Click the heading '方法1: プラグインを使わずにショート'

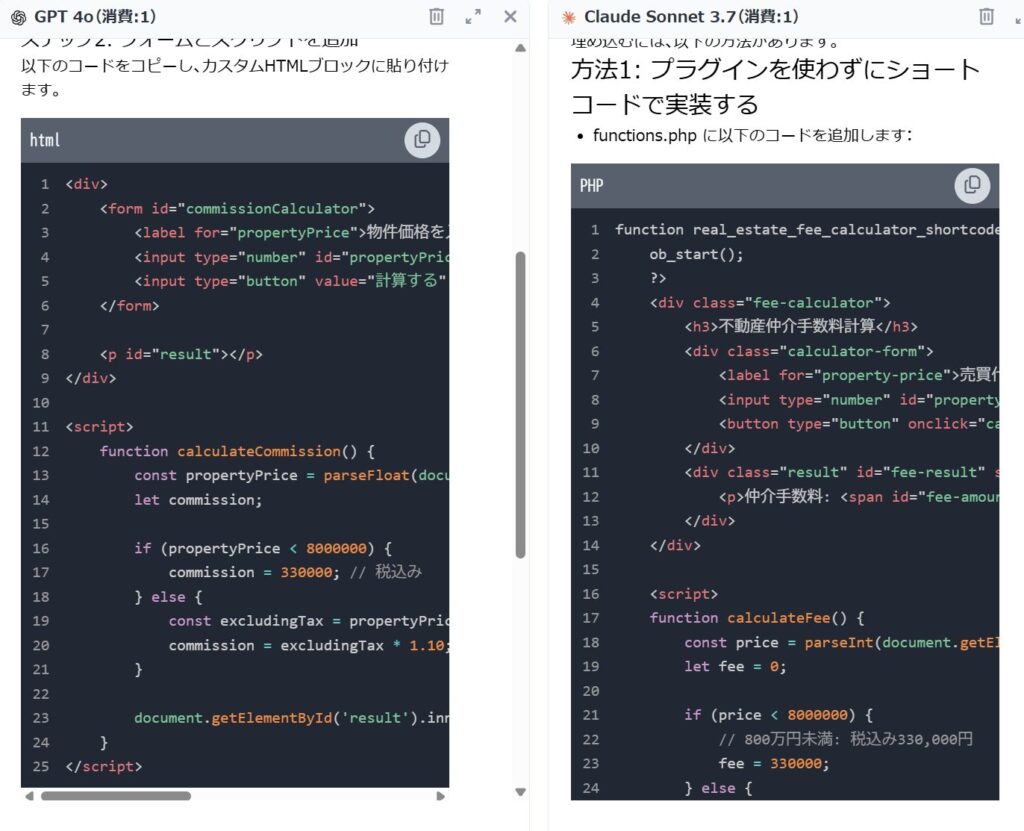(775, 69)
